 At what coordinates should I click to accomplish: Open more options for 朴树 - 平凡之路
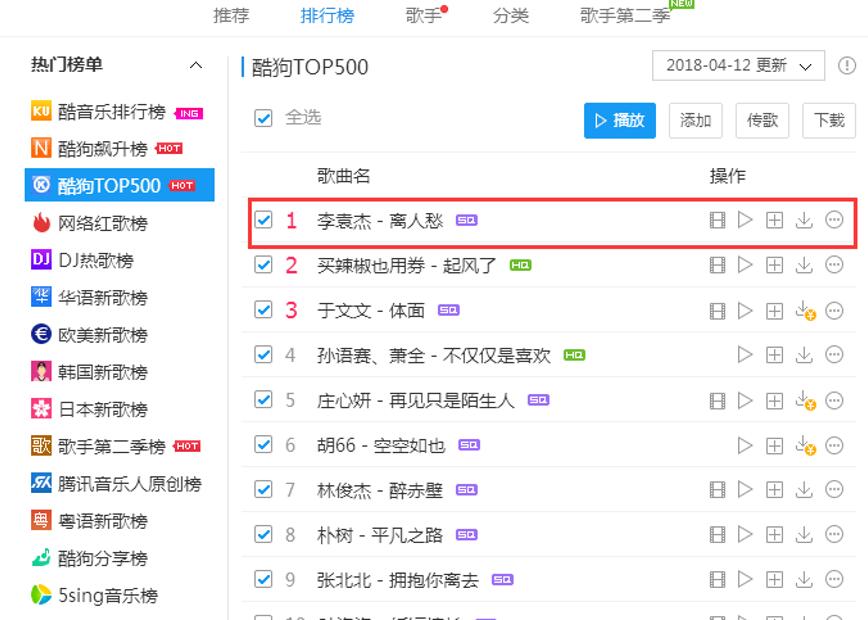click(834, 534)
